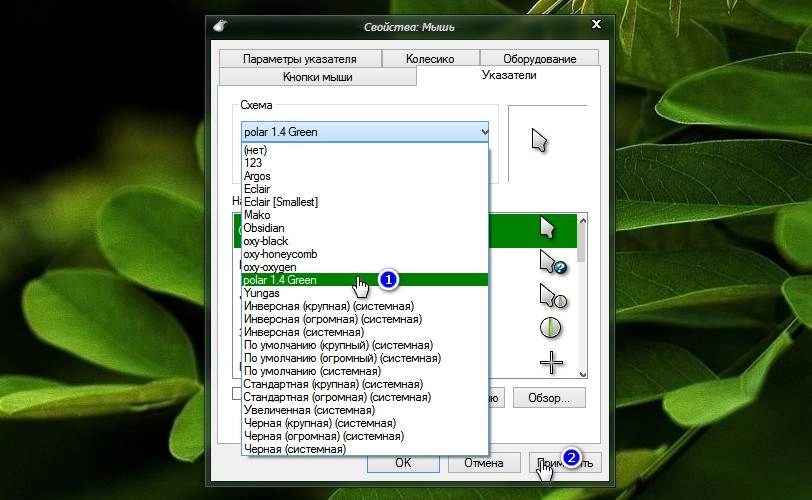Click the Обзор... browse button

point(549,398)
